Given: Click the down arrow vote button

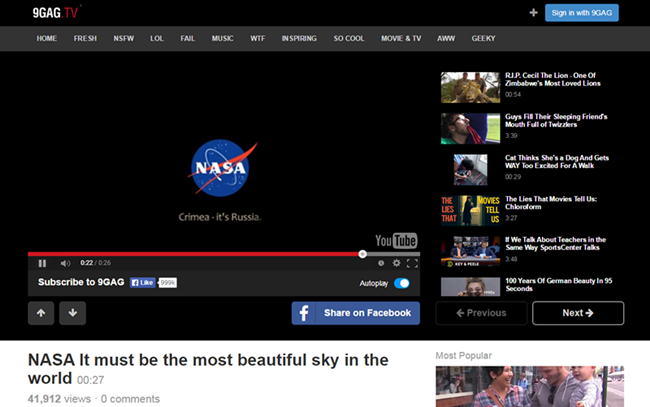Looking at the screenshot, I should [72, 313].
